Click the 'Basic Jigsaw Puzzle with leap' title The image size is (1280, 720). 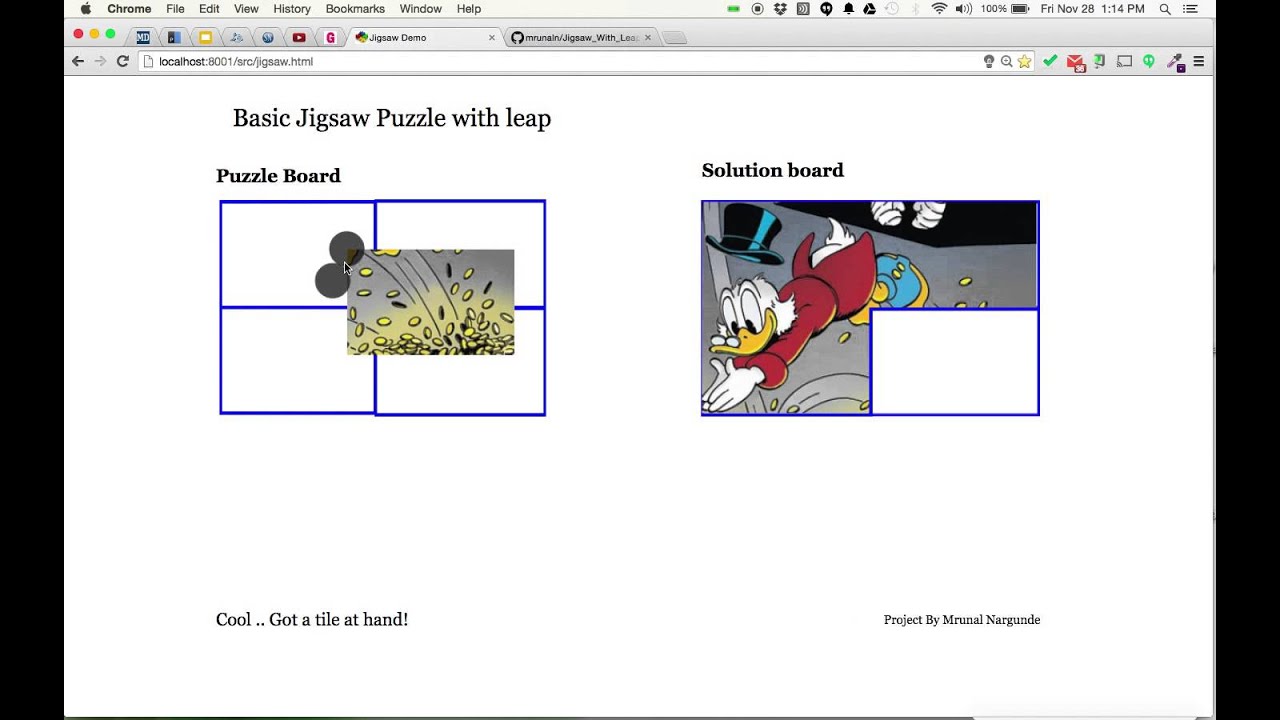392,118
